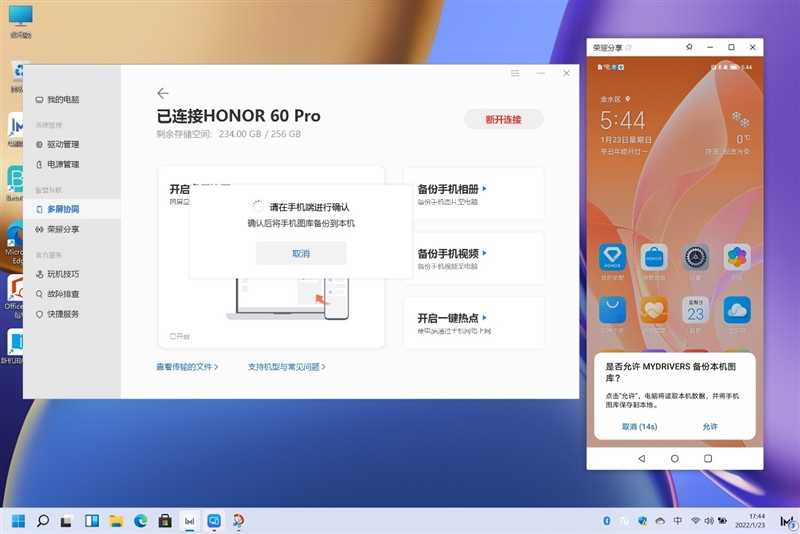Viewport: 800px width, 534px height.
Task: Open Task View on the taskbar
Action: (x=67, y=521)
